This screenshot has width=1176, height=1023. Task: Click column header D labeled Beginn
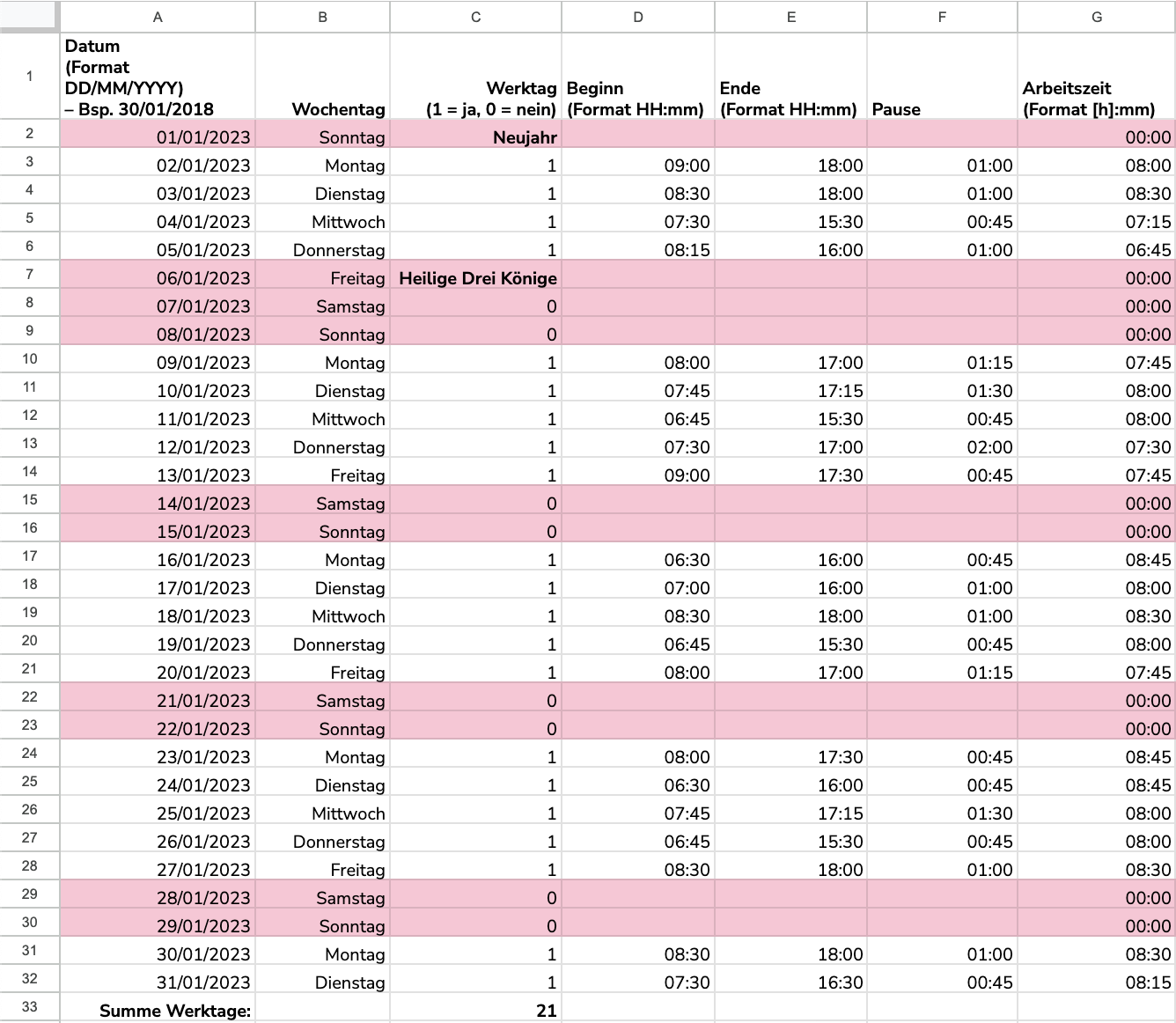coord(637,16)
